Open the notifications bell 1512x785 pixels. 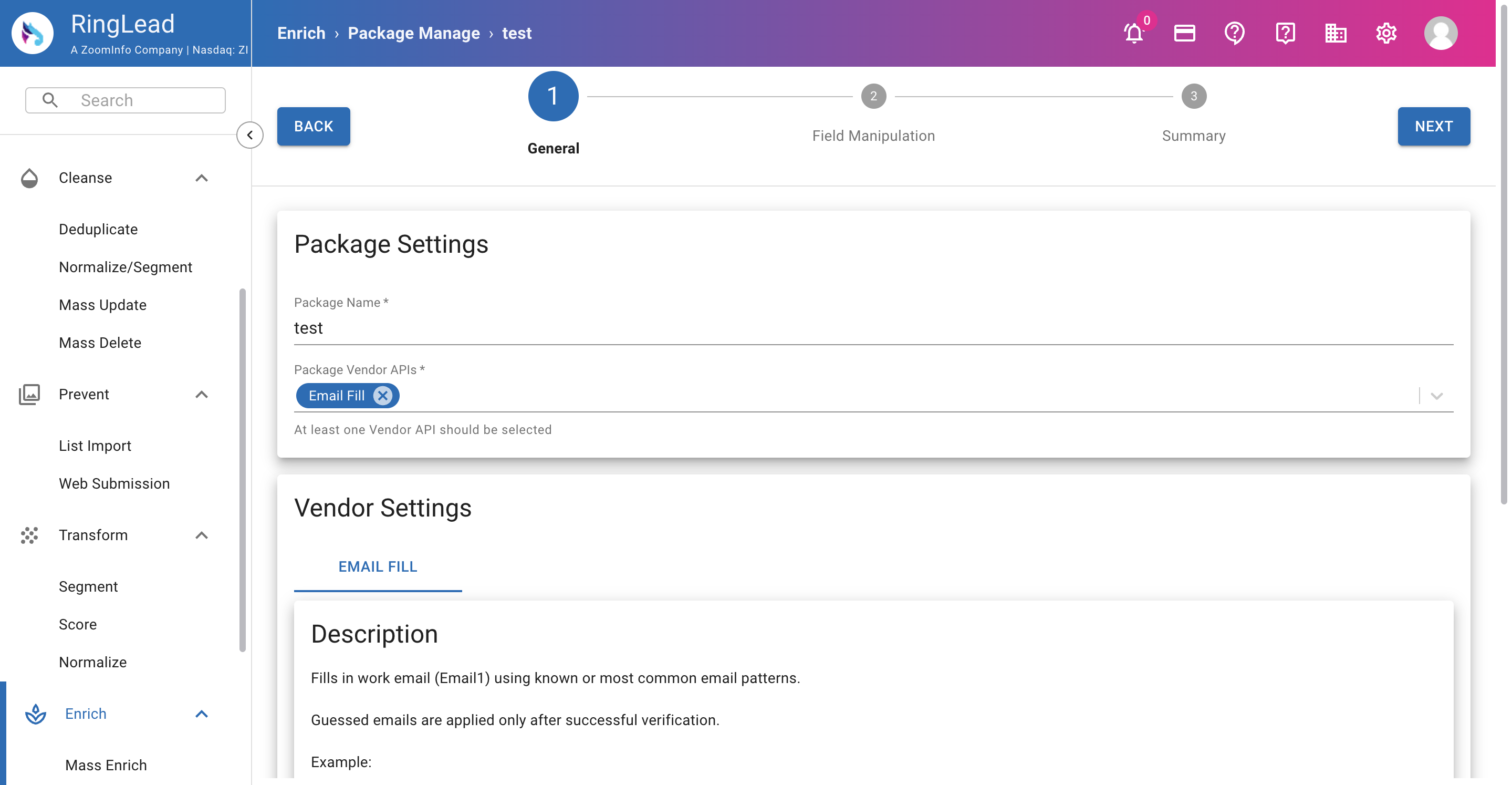(x=1133, y=34)
